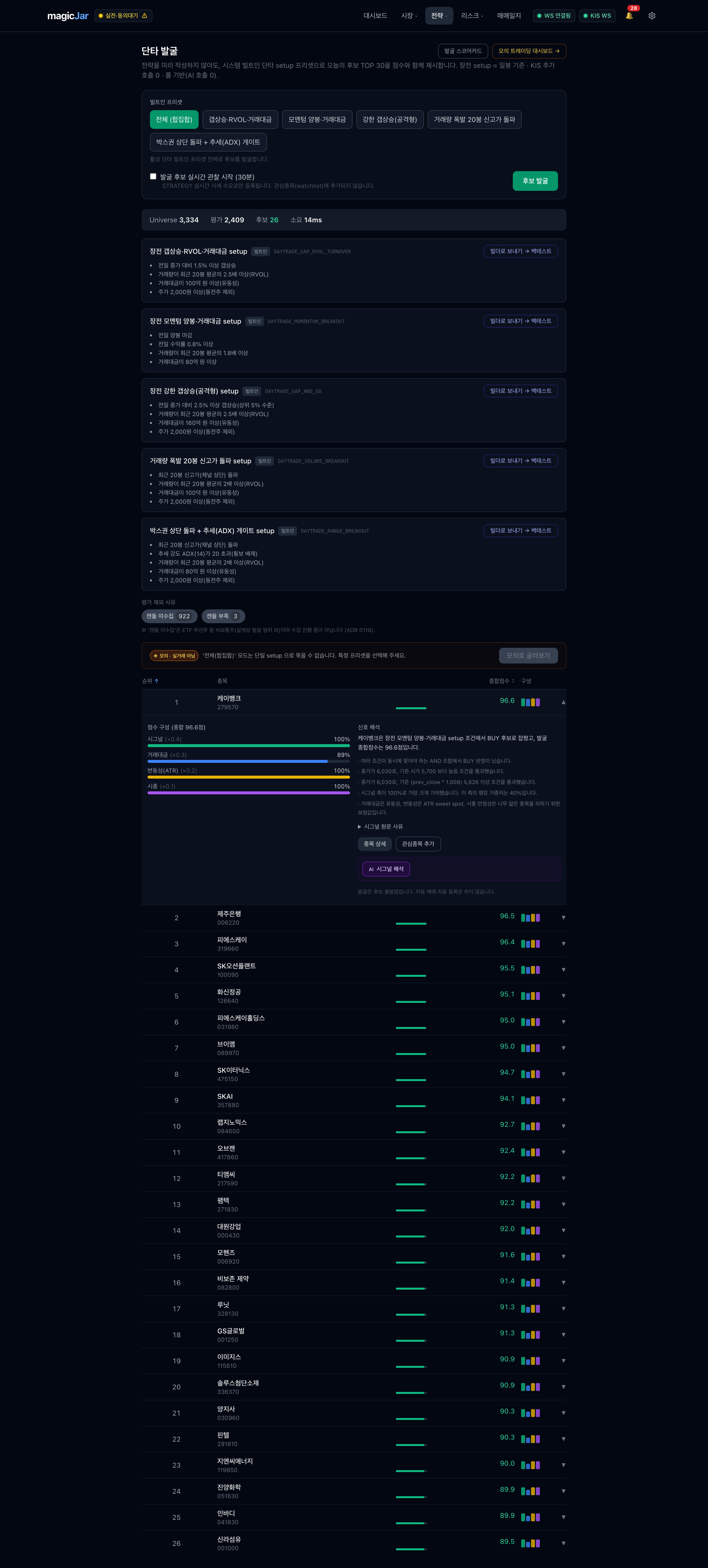Image resolution: width=708 pixels, height=1568 pixels.
Task: Toggle the 캔들 부족 3 filter chip
Action: (223, 616)
